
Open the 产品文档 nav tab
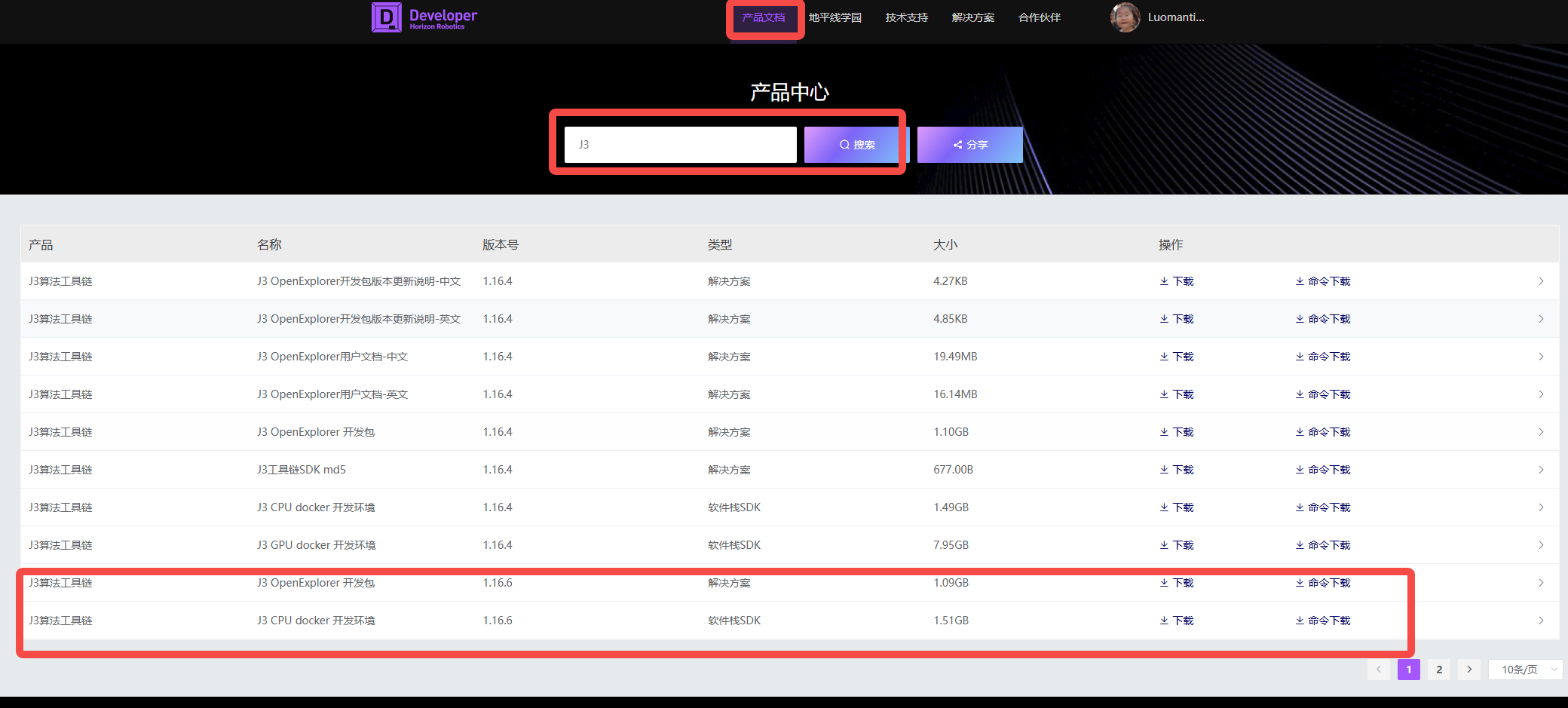point(764,17)
